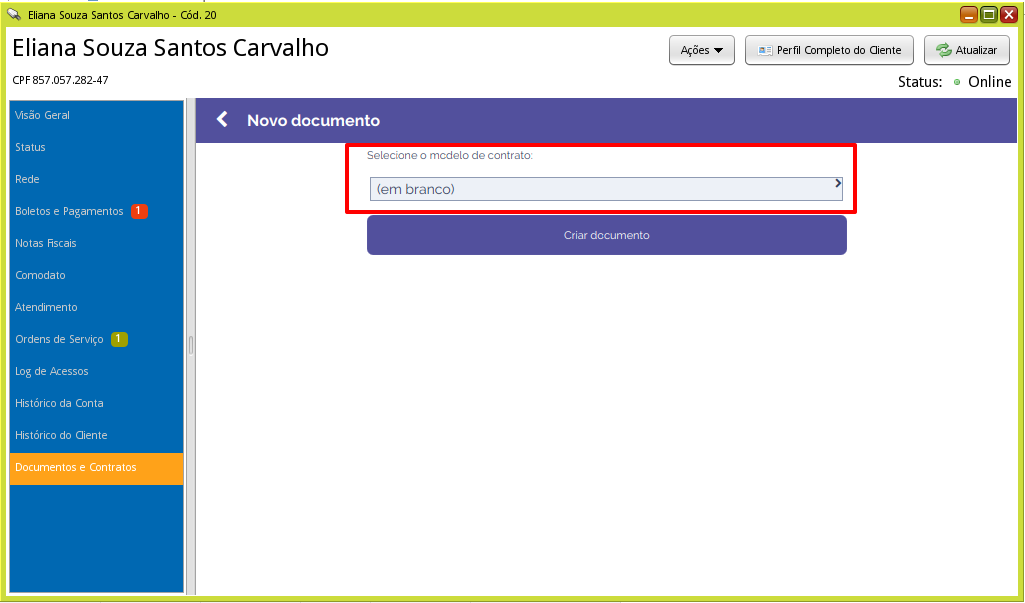
Task: Open the Notas Fiscais tab
Action: (x=44, y=243)
